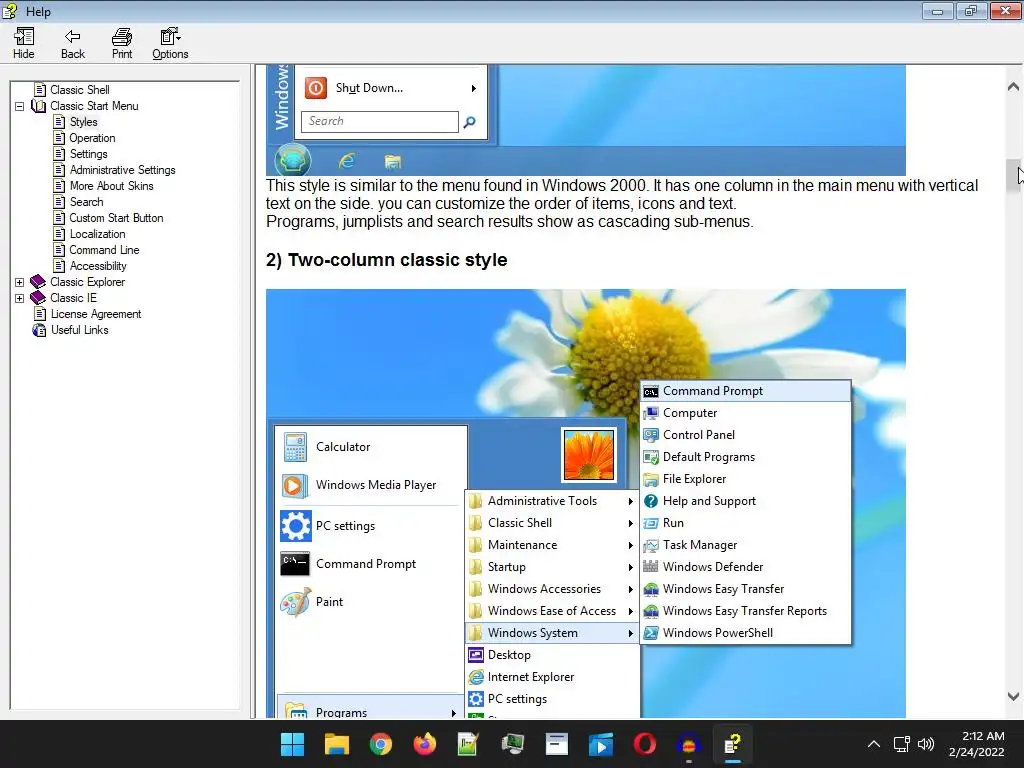1024x768 pixels.
Task: Click the Hide toolbar button
Action: (24, 44)
